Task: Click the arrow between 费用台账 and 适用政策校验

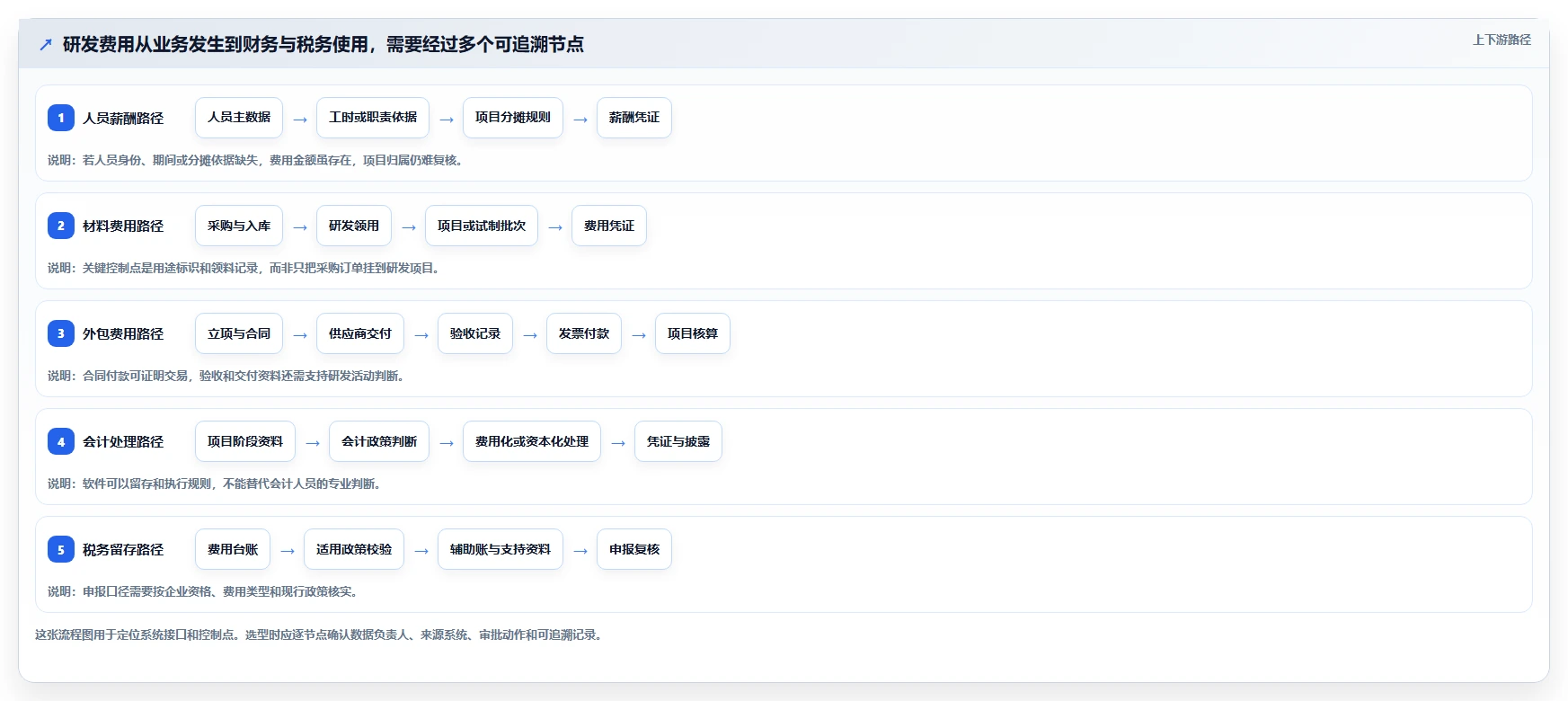Action: pos(288,550)
